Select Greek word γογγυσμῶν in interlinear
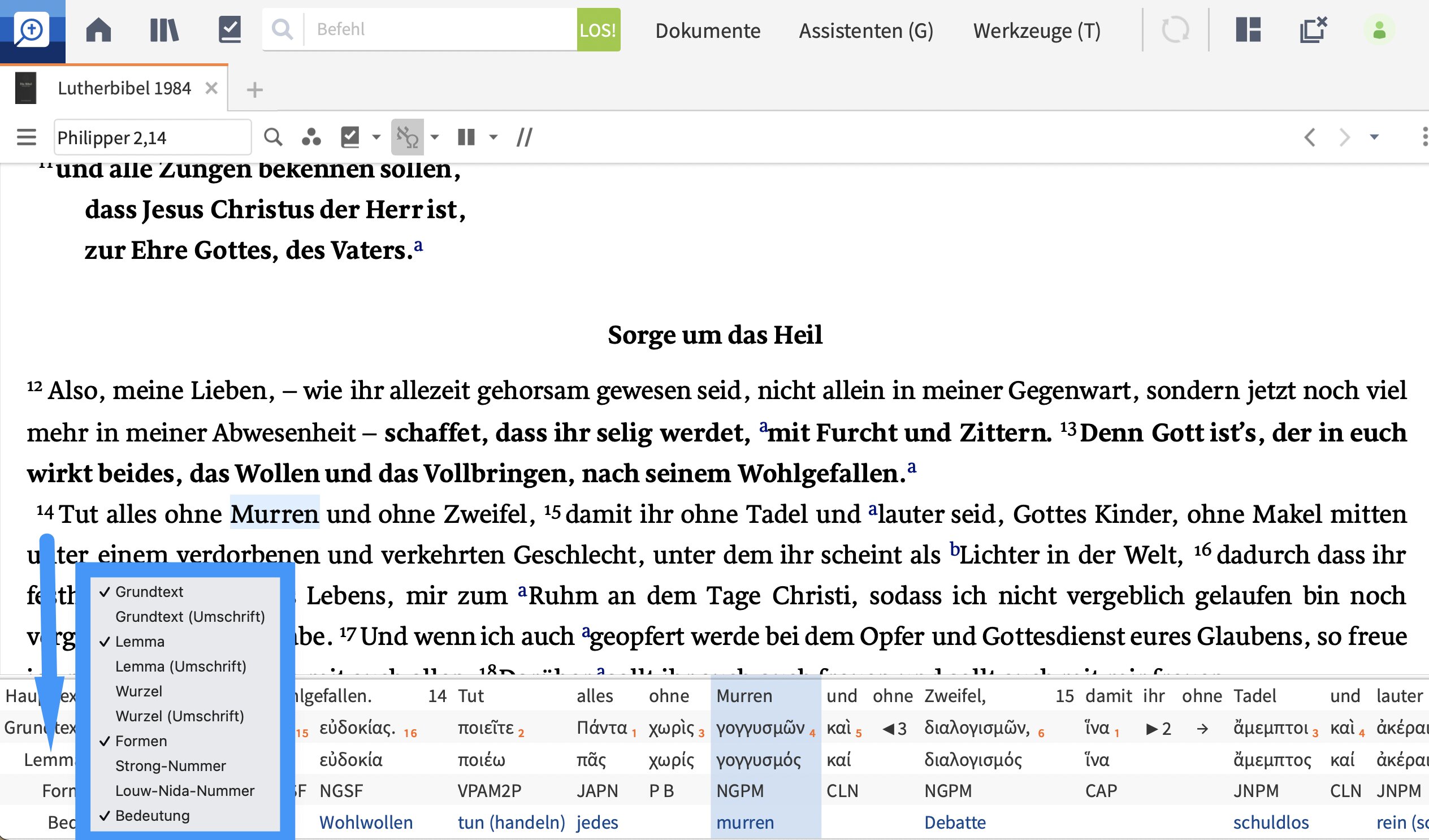This screenshot has height=840, width=1429. pos(760,728)
